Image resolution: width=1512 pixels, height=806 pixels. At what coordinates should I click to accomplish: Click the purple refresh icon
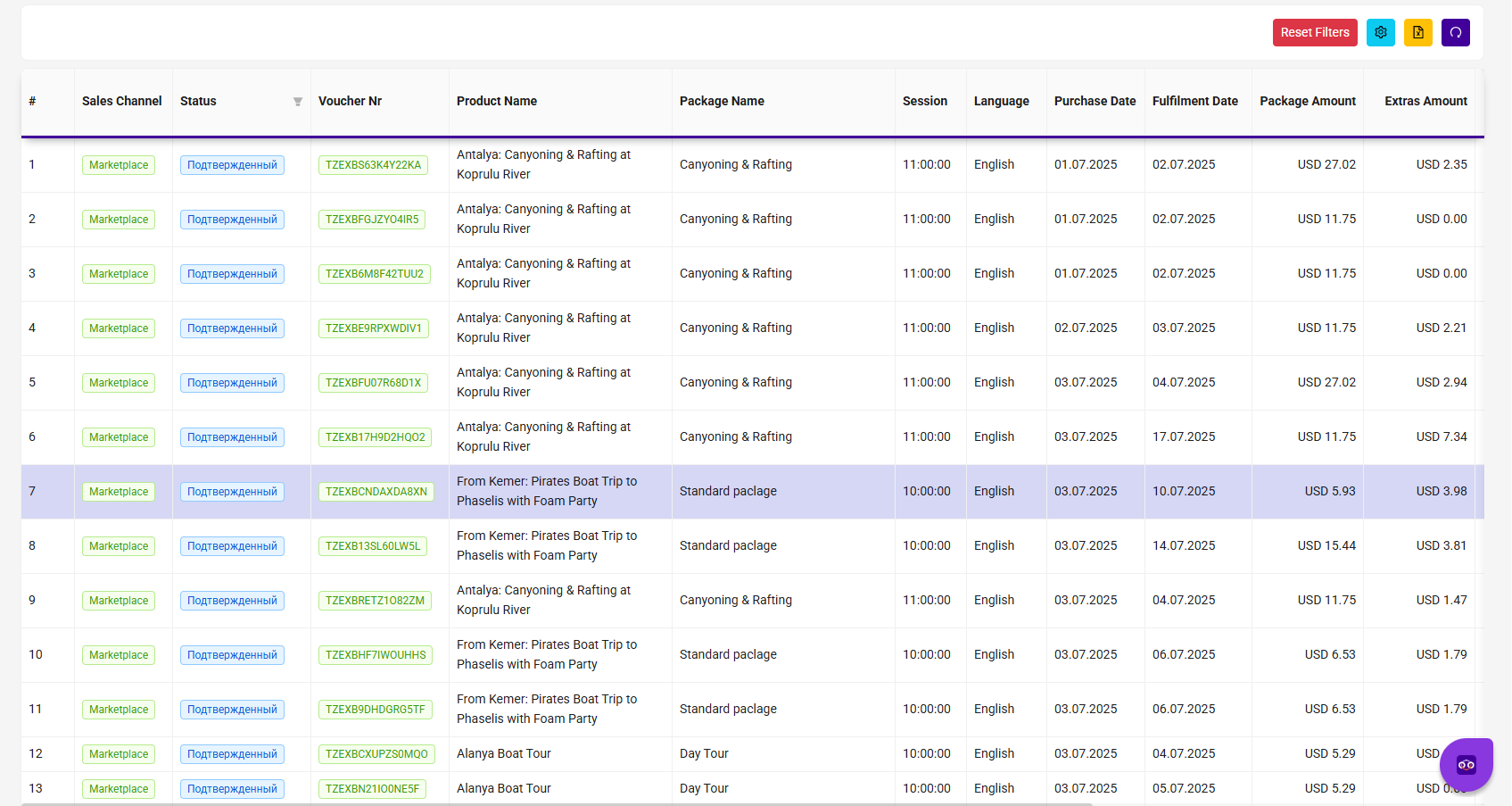point(1455,32)
